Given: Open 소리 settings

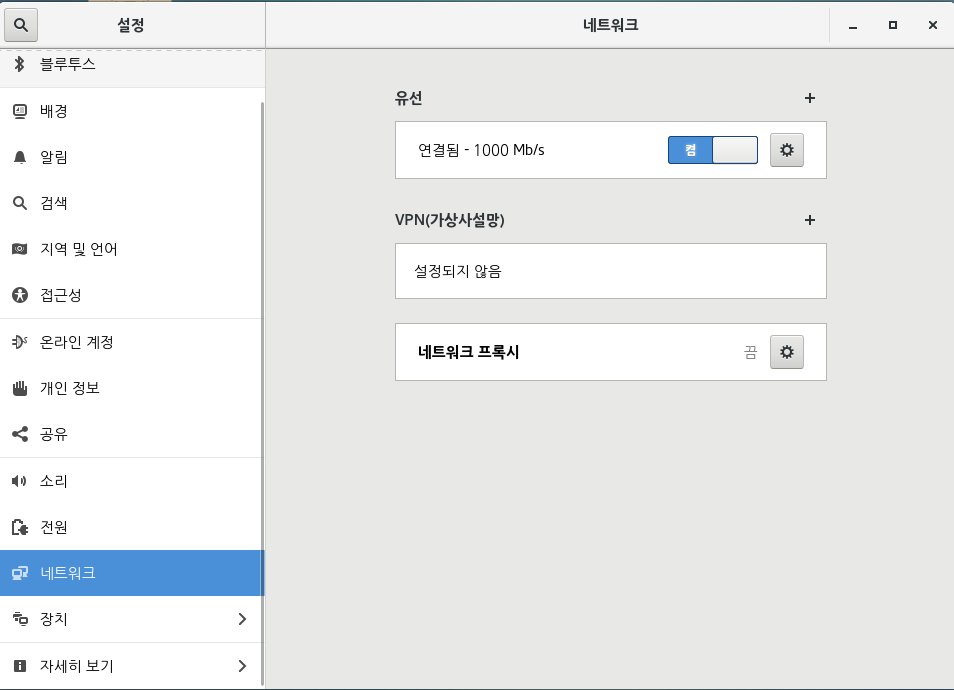Looking at the screenshot, I should (x=131, y=481).
